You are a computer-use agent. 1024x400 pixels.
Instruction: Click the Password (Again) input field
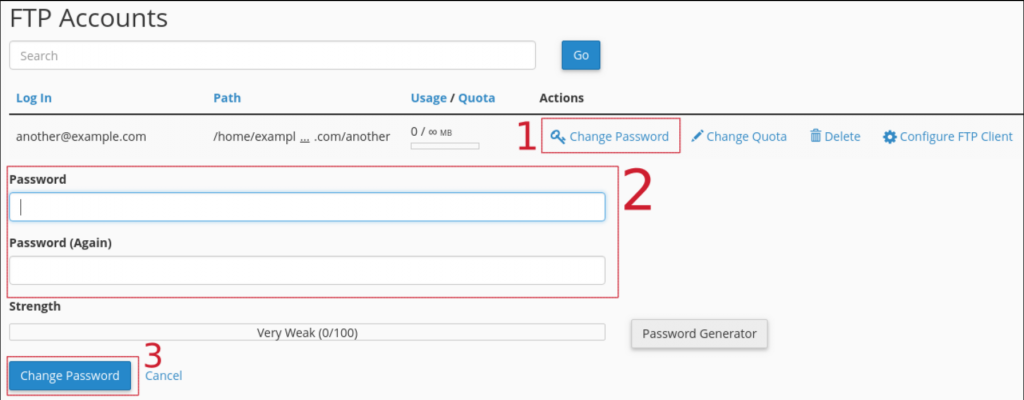307,270
